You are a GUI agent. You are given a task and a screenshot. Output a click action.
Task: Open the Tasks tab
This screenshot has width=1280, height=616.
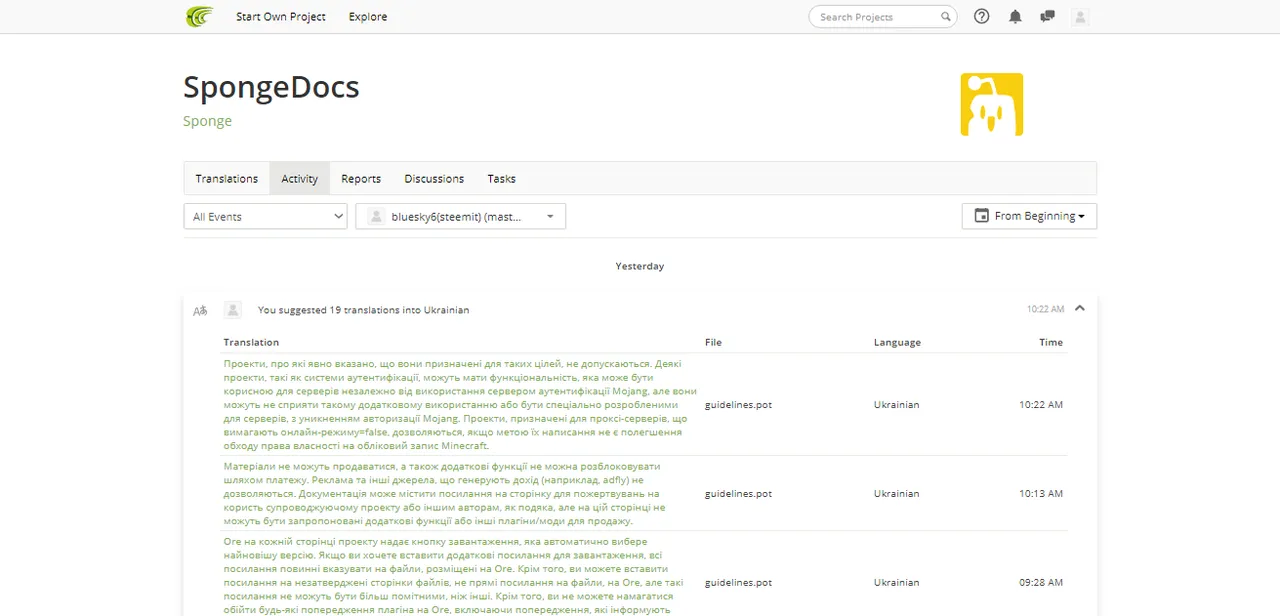(502, 178)
